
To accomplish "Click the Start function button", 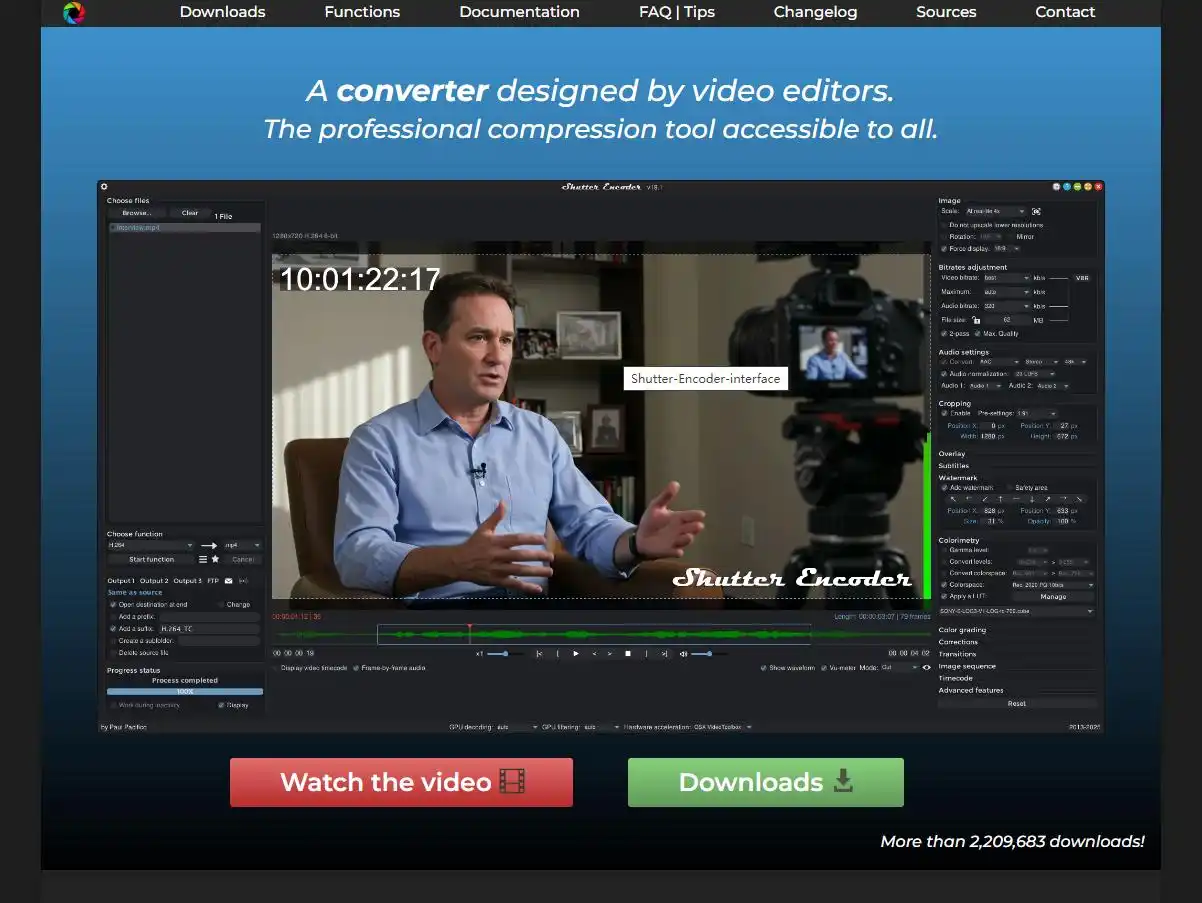I will (151, 559).
